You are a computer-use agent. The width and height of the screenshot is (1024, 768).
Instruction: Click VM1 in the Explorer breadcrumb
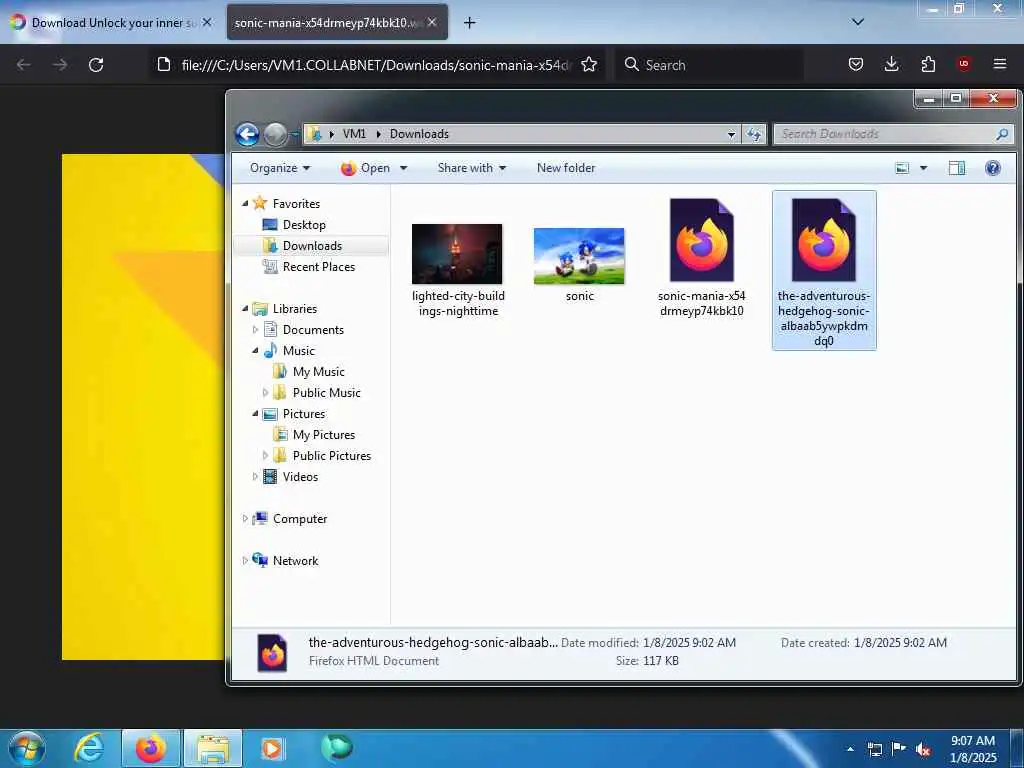[x=354, y=134]
